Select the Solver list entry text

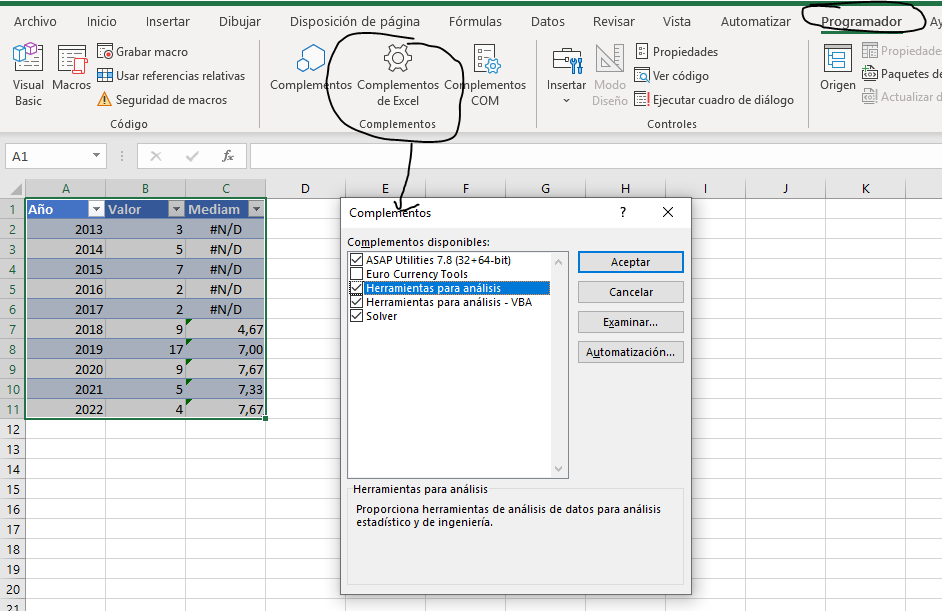tap(381, 316)
